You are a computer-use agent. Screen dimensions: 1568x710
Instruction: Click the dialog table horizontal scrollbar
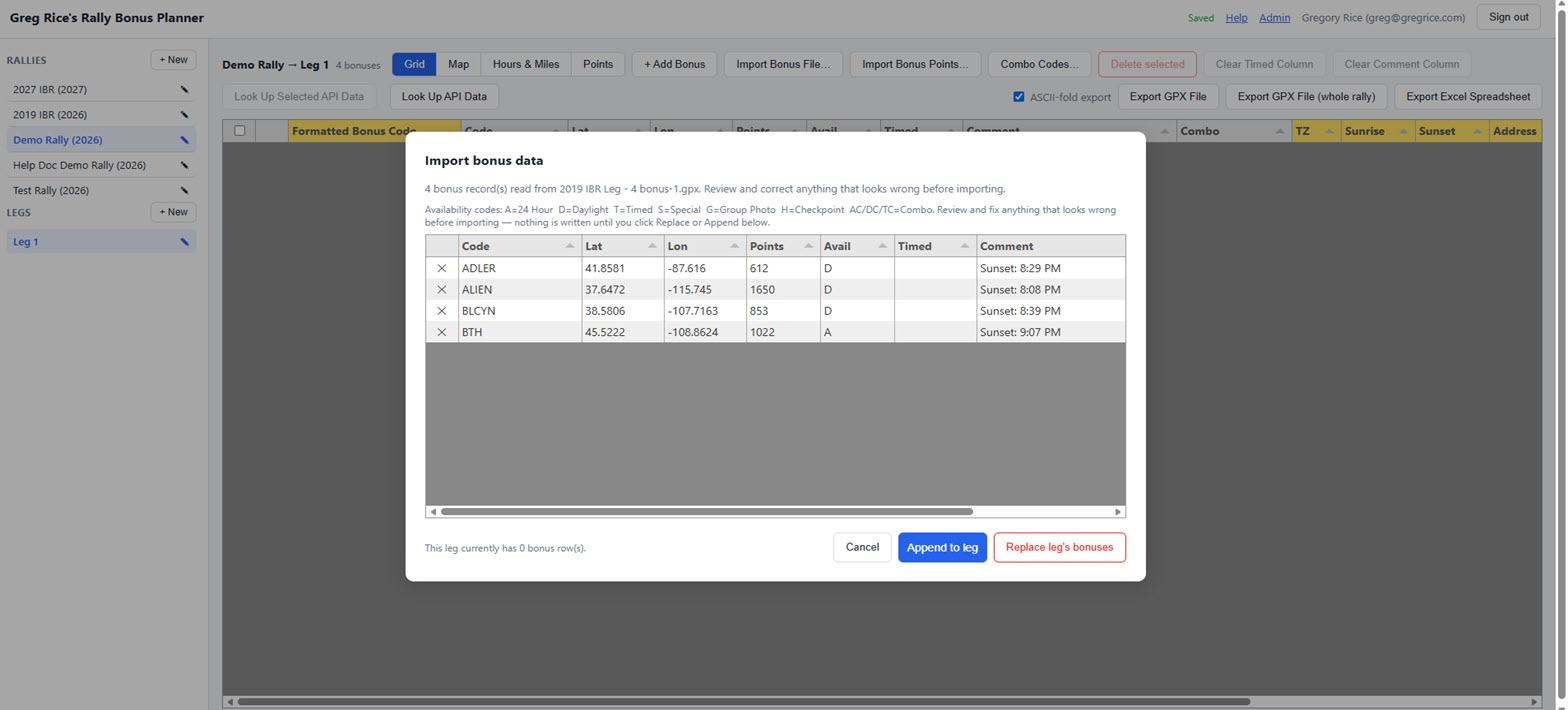[706, 511]
